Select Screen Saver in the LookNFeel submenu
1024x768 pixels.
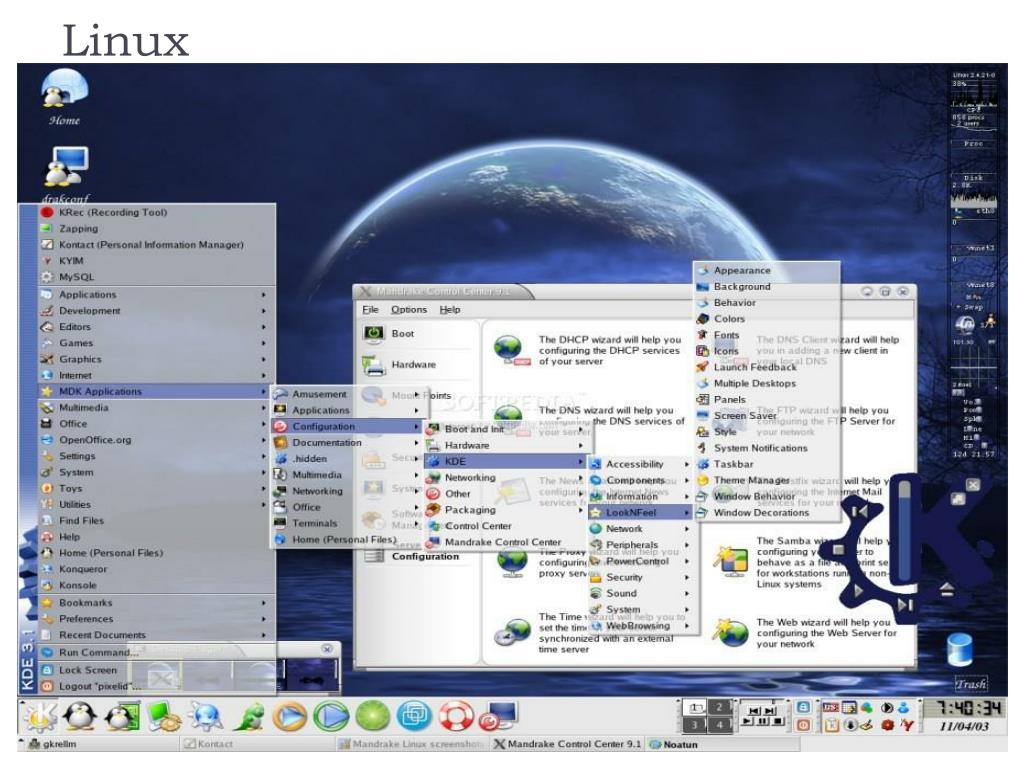[767, 415]
